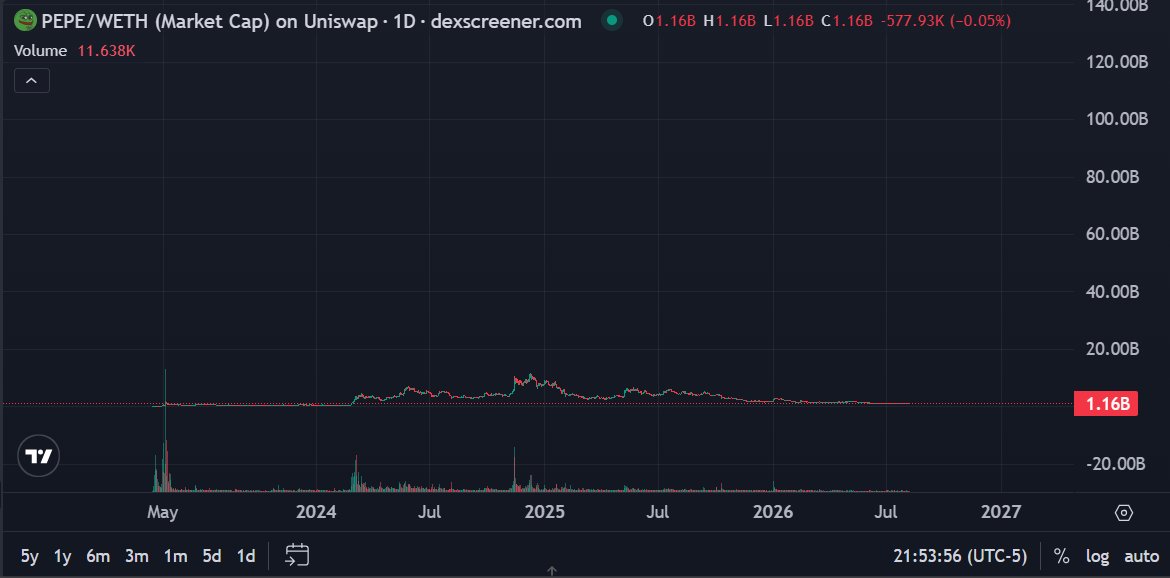This screenshot has height=578, width=1170.
Task: Open chart settings gear icon
Action: click(1124, 513)
